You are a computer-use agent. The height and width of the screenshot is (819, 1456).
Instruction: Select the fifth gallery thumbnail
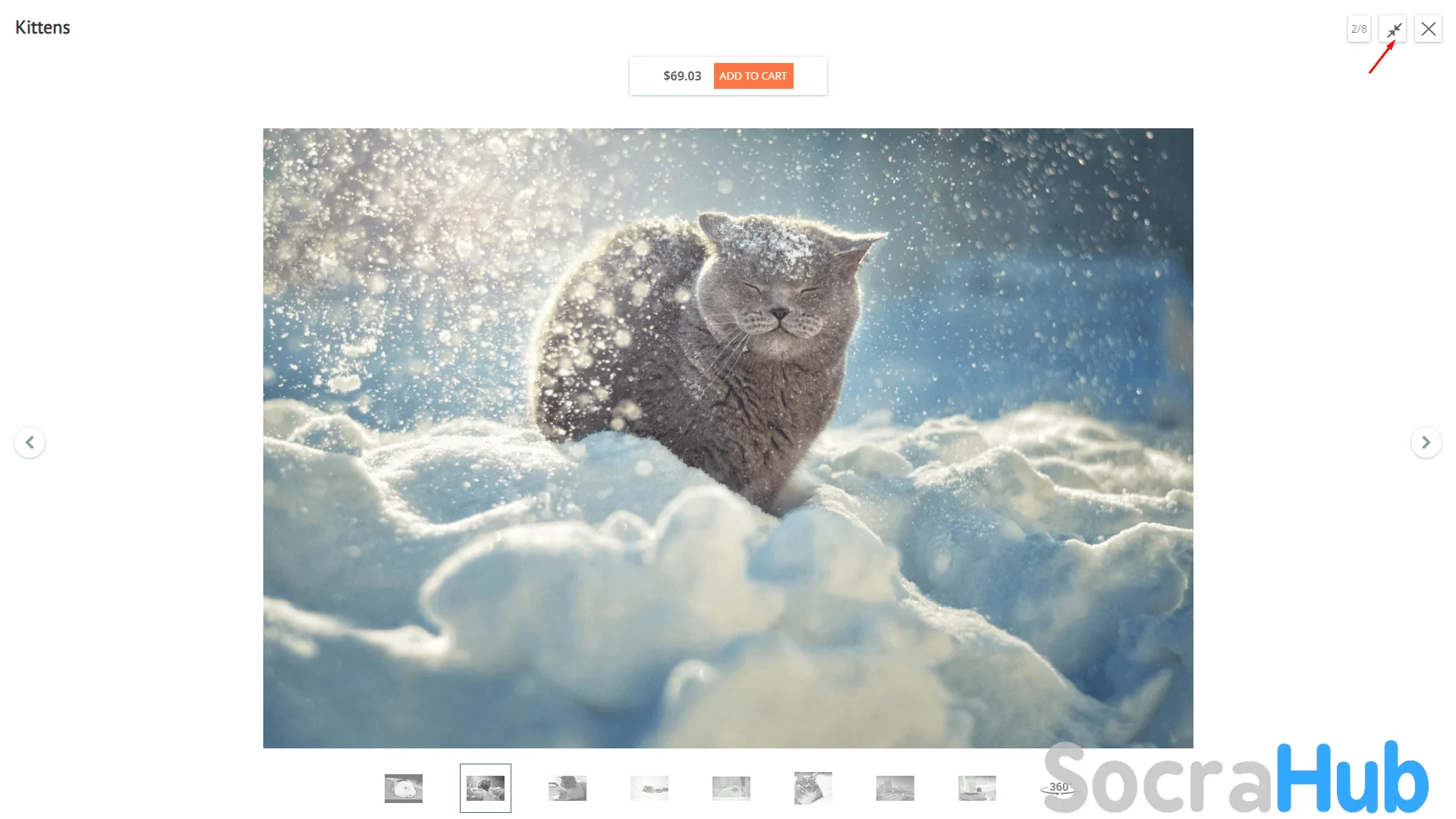(731, 789)
